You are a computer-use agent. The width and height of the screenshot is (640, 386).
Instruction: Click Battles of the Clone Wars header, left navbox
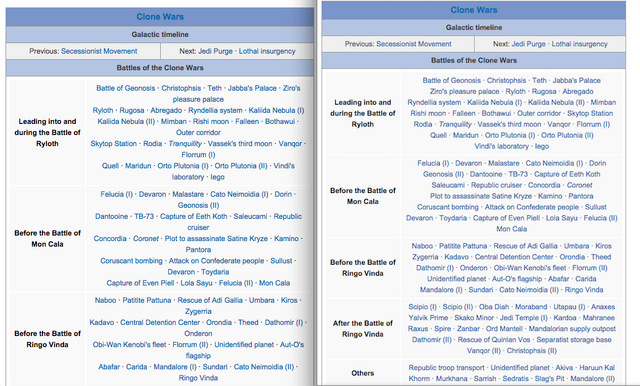pyautogui.click(x=160, y=68)
